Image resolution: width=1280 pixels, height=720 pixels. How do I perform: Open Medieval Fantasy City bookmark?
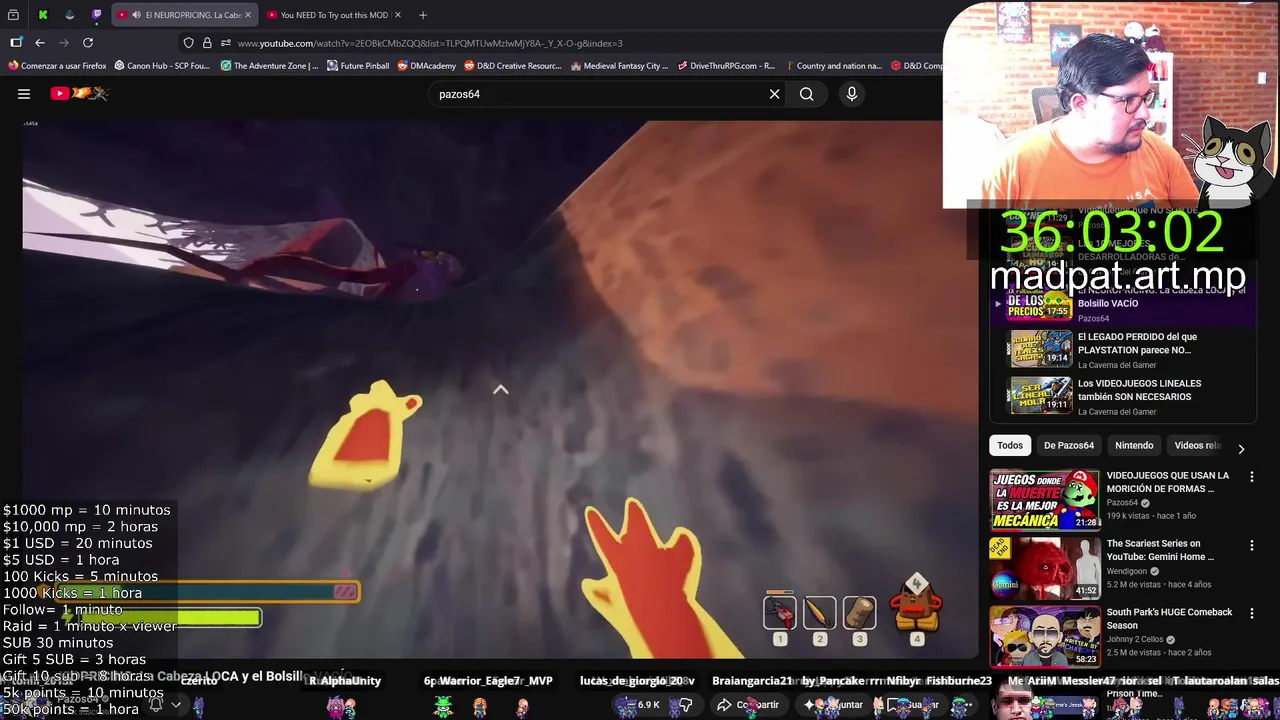pyautogui.click(x=620, y=66)
